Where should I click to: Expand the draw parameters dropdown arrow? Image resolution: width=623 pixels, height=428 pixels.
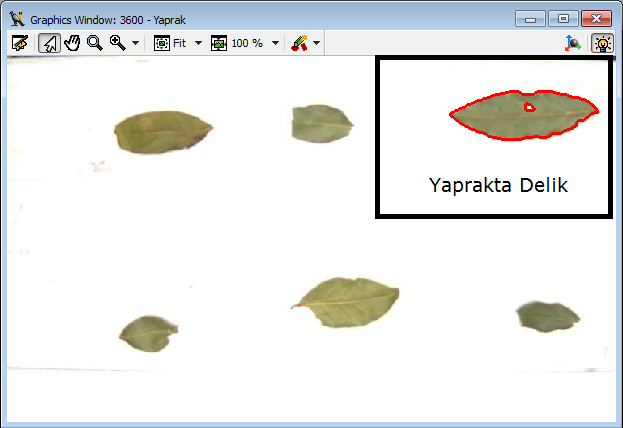317,43
